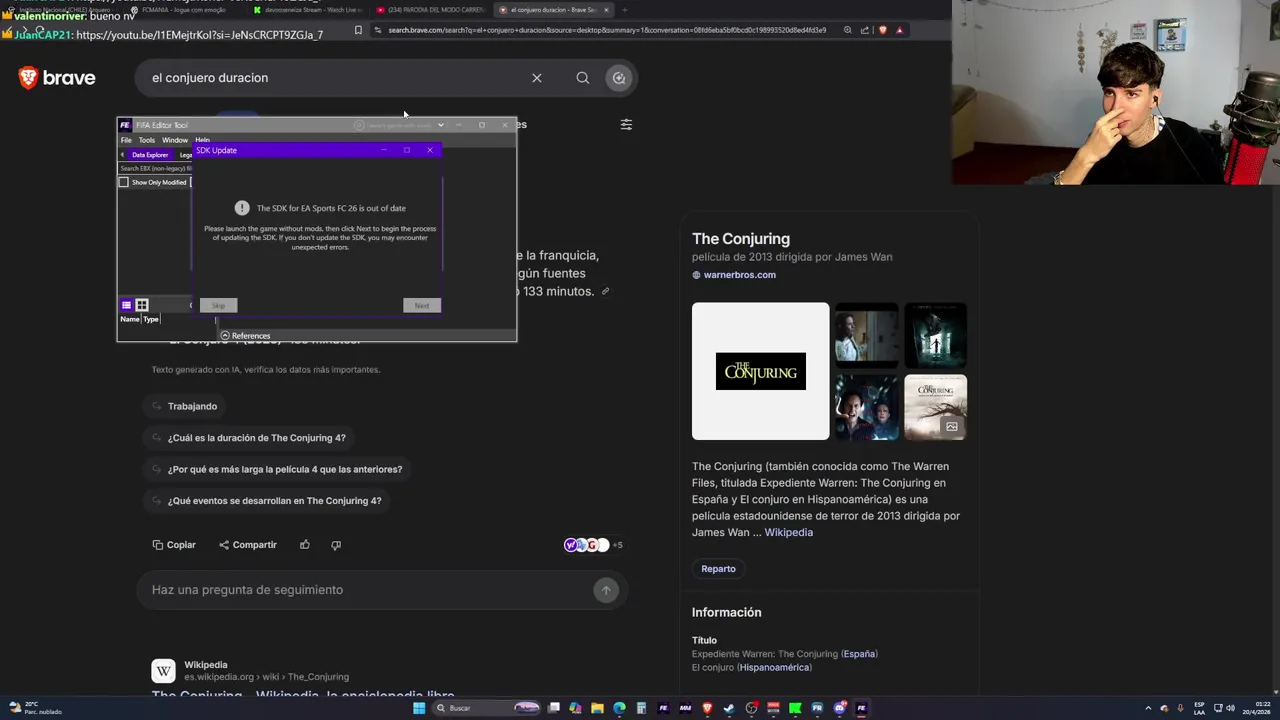The image size is (1280, 720).
Task: Open Discord from taskbar
Action: point(839,708)
